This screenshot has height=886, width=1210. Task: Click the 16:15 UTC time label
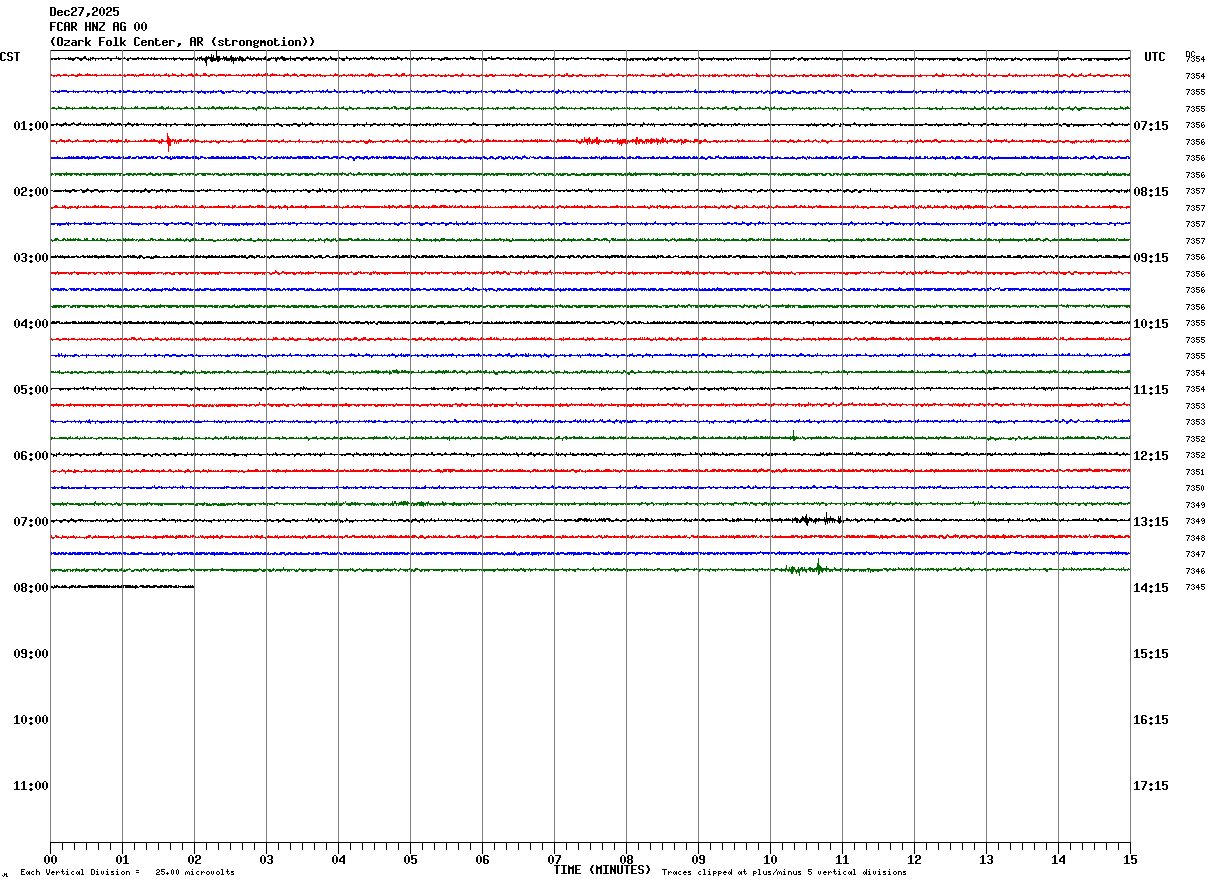pyautogui.click(x=1151, y=720)
